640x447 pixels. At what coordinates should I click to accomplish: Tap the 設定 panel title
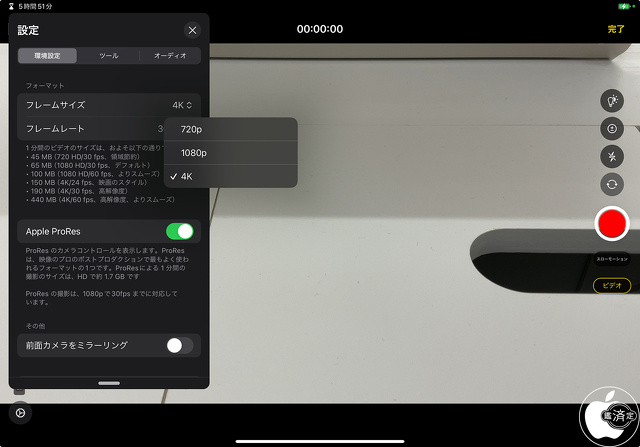28,30
